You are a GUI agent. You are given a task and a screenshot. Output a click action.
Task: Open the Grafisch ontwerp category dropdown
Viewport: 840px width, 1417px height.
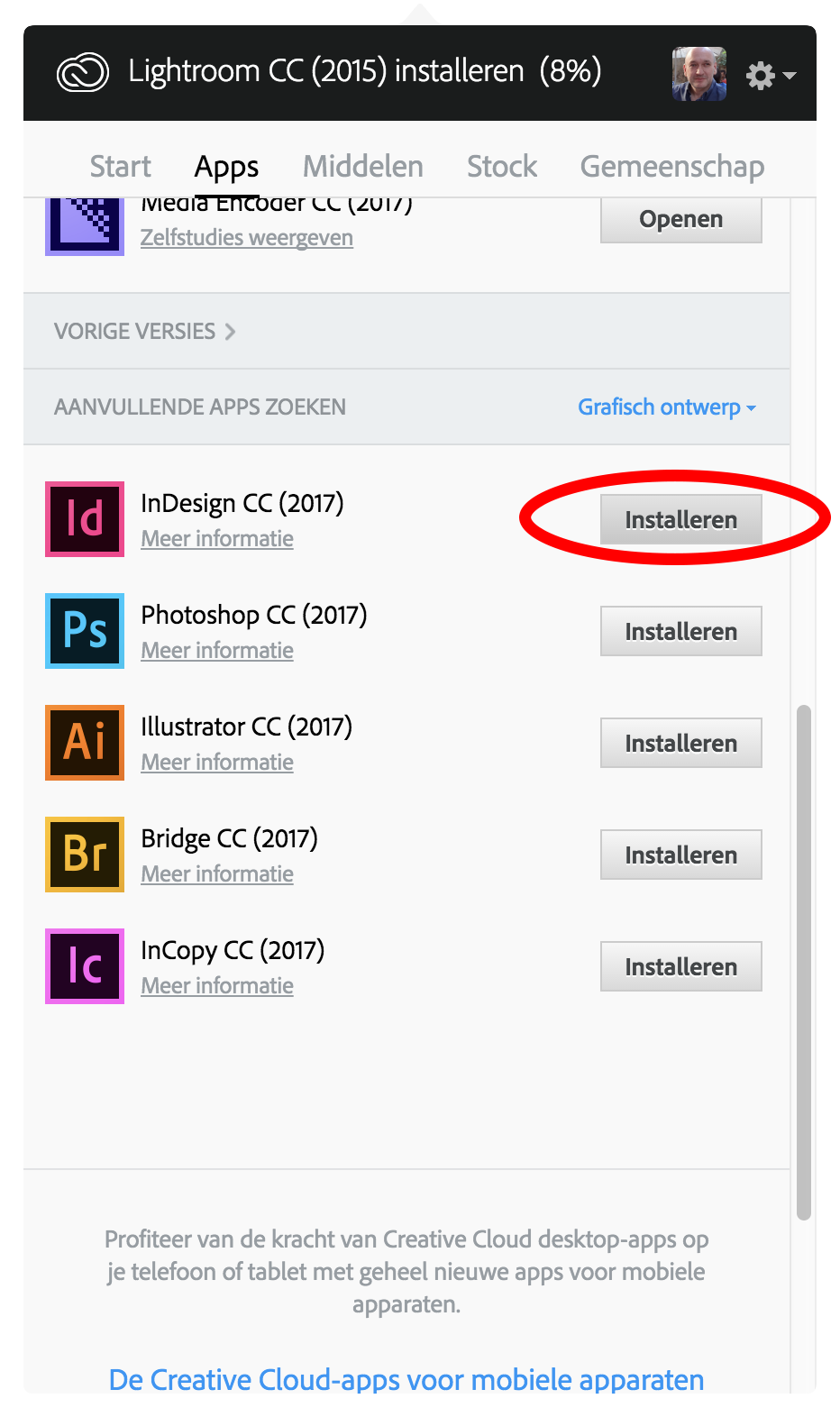(x=667, y=407)
